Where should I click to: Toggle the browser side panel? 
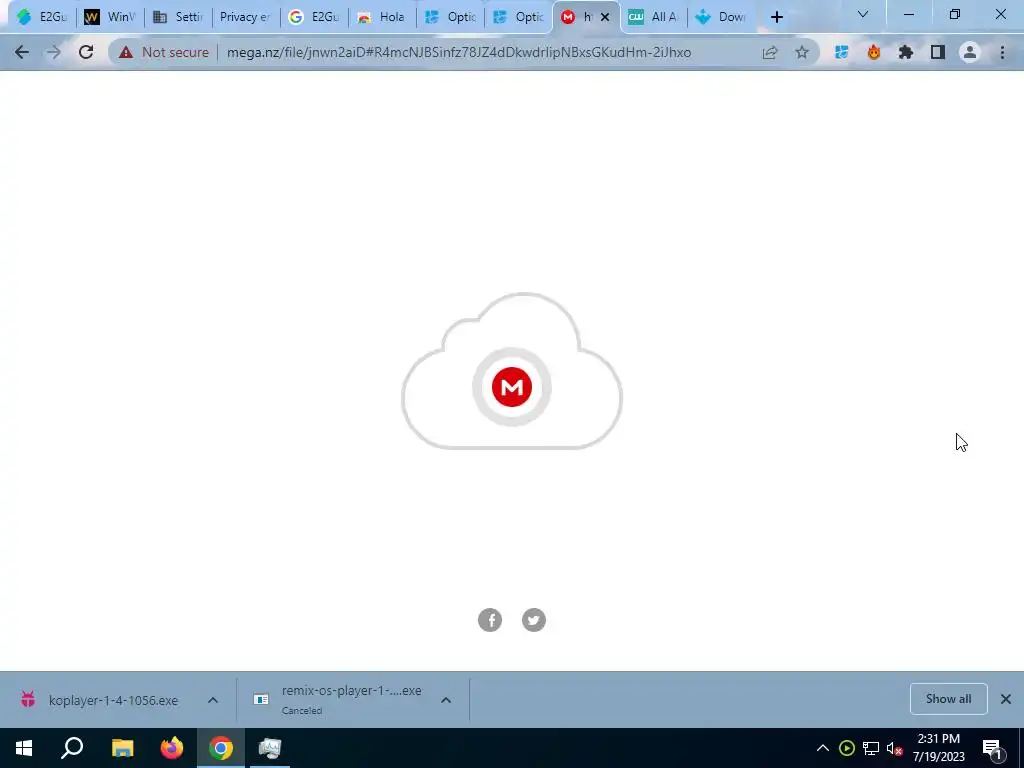tap(938, 52)
